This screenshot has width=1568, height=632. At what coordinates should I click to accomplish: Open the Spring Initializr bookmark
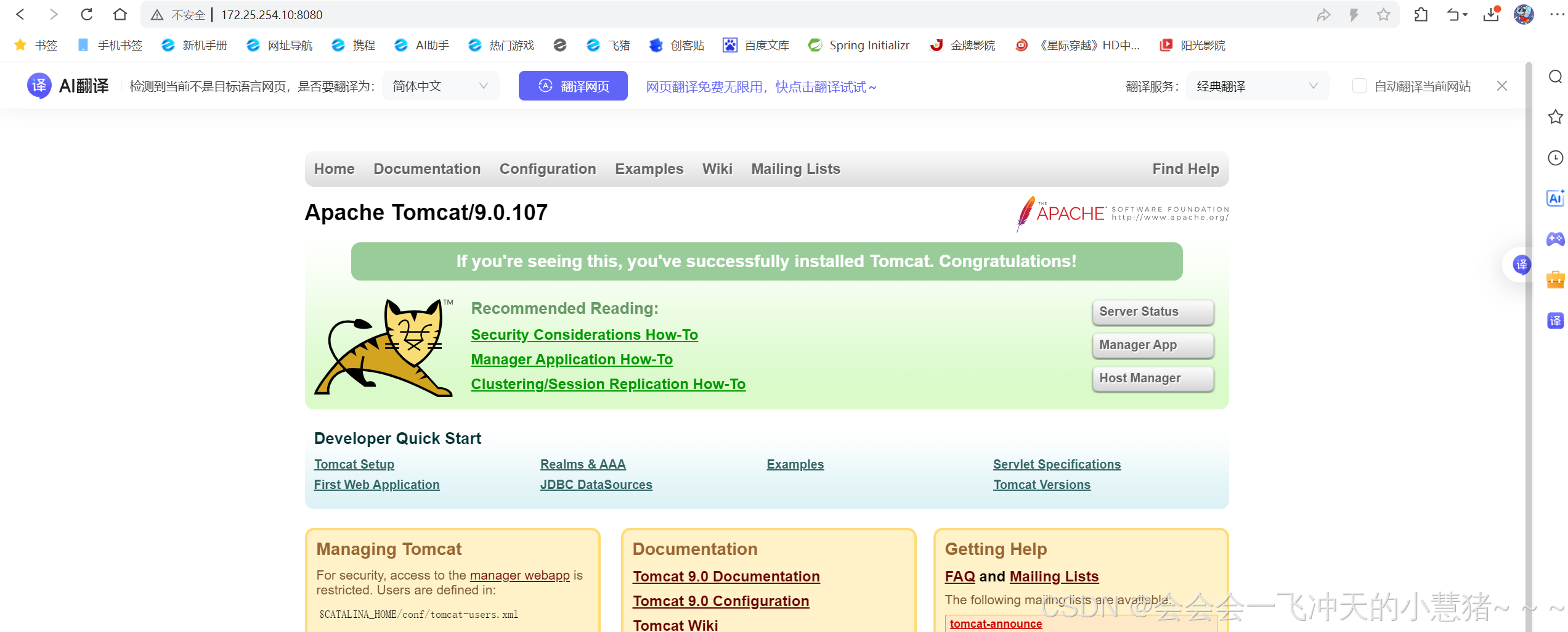pyautogui.click(x=859, y=45)
